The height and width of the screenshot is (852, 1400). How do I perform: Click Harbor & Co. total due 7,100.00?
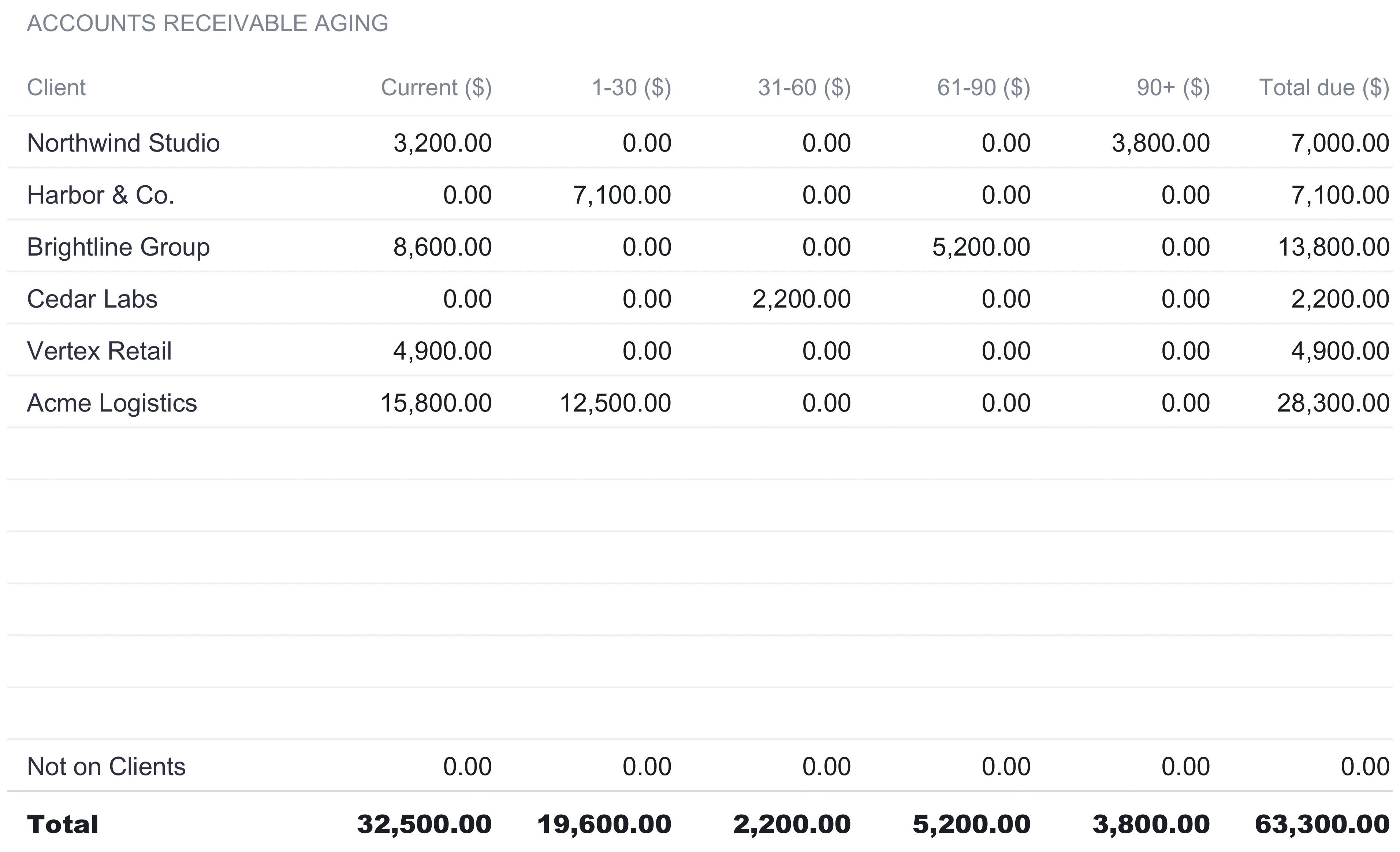[x=1340, y=196]
